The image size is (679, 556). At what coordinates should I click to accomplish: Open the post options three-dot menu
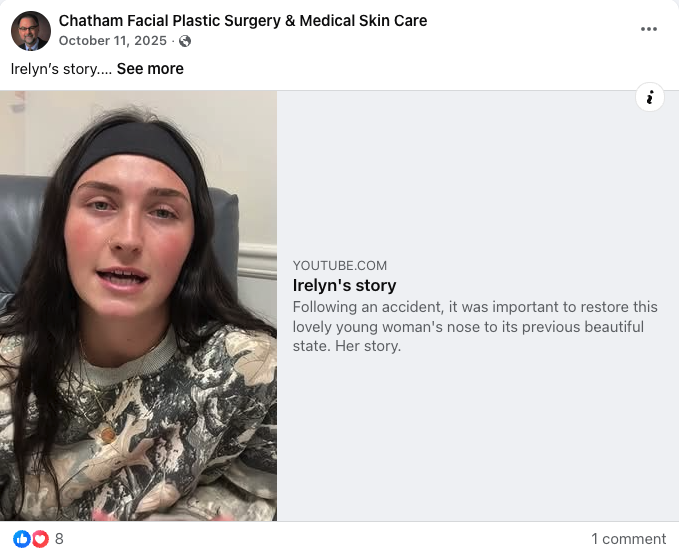click(649, 29)
